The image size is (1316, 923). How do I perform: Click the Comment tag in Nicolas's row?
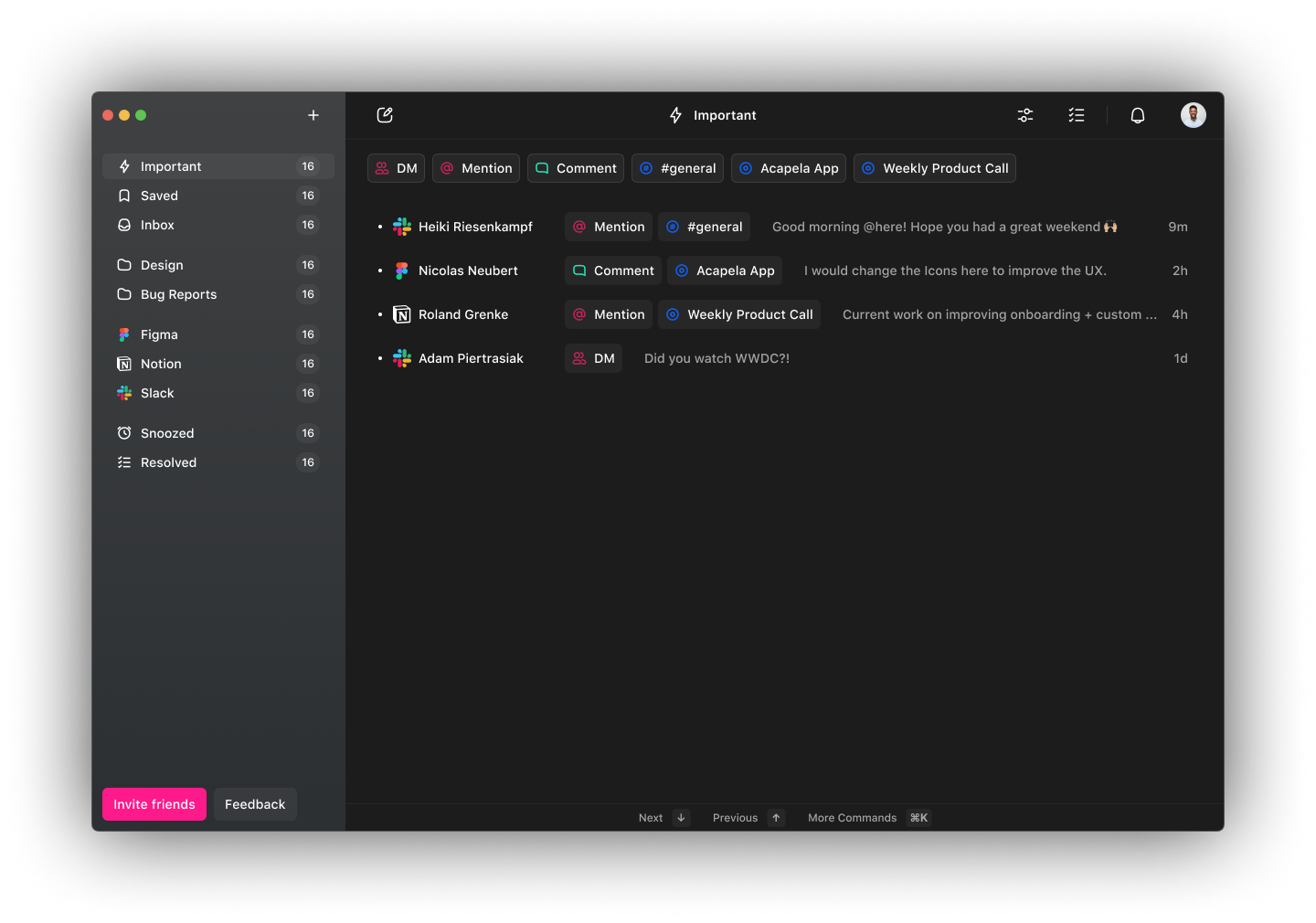[x=613, y=271]
